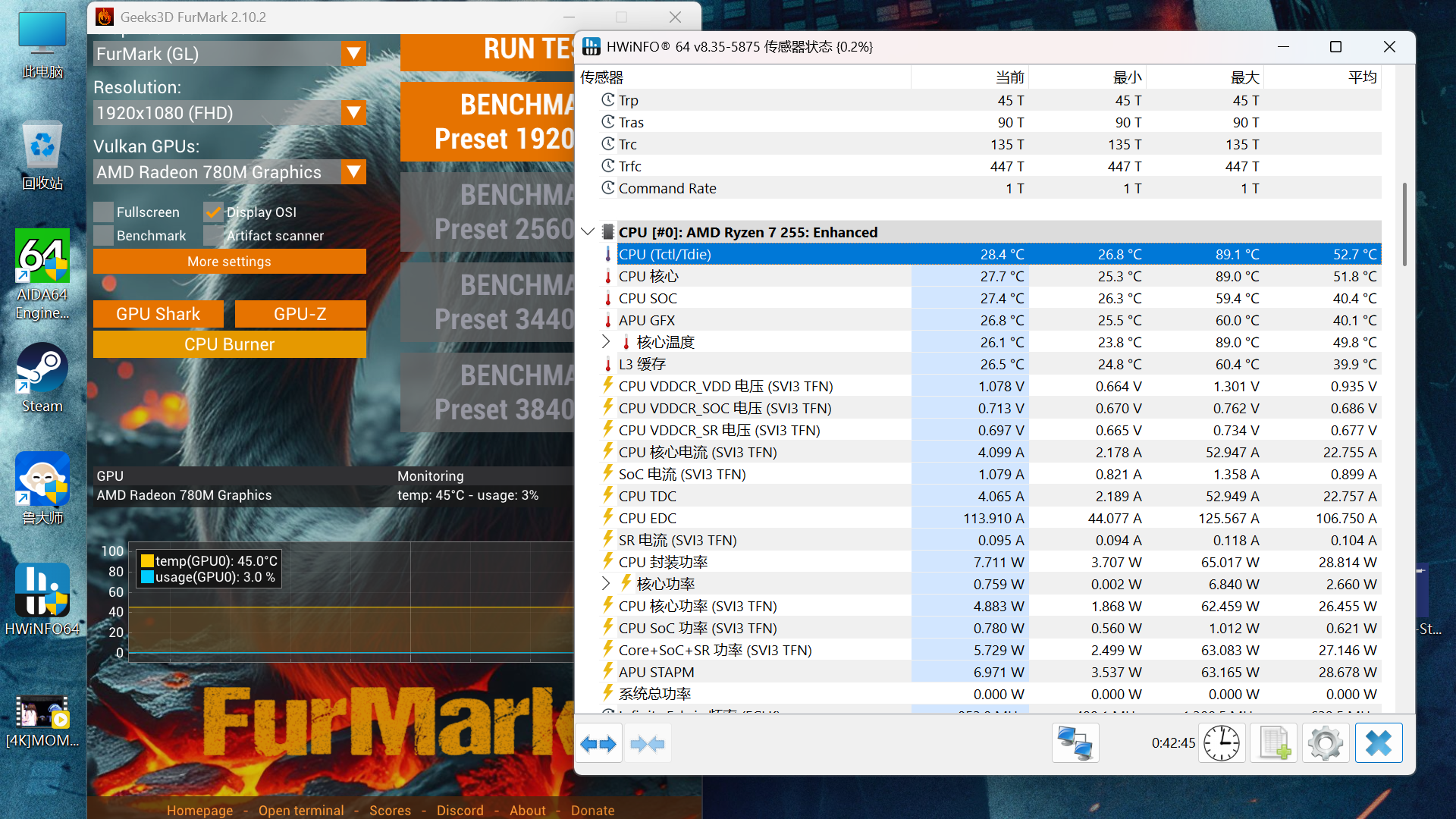
Task: Click the HWiNFO sensor list vertical scrollbar
Action: 1404,224
